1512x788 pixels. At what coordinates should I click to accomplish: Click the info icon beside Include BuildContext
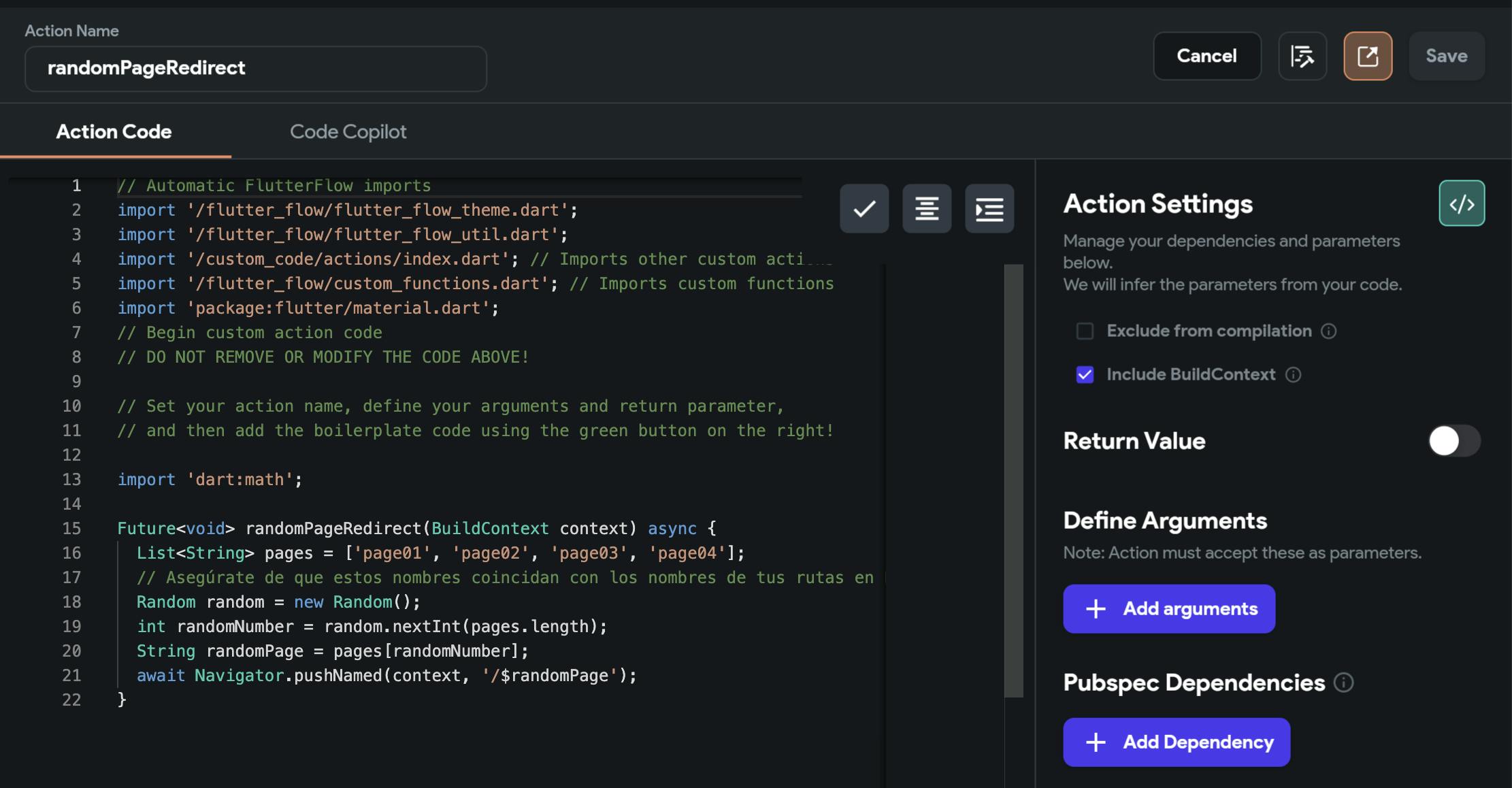1293,375
